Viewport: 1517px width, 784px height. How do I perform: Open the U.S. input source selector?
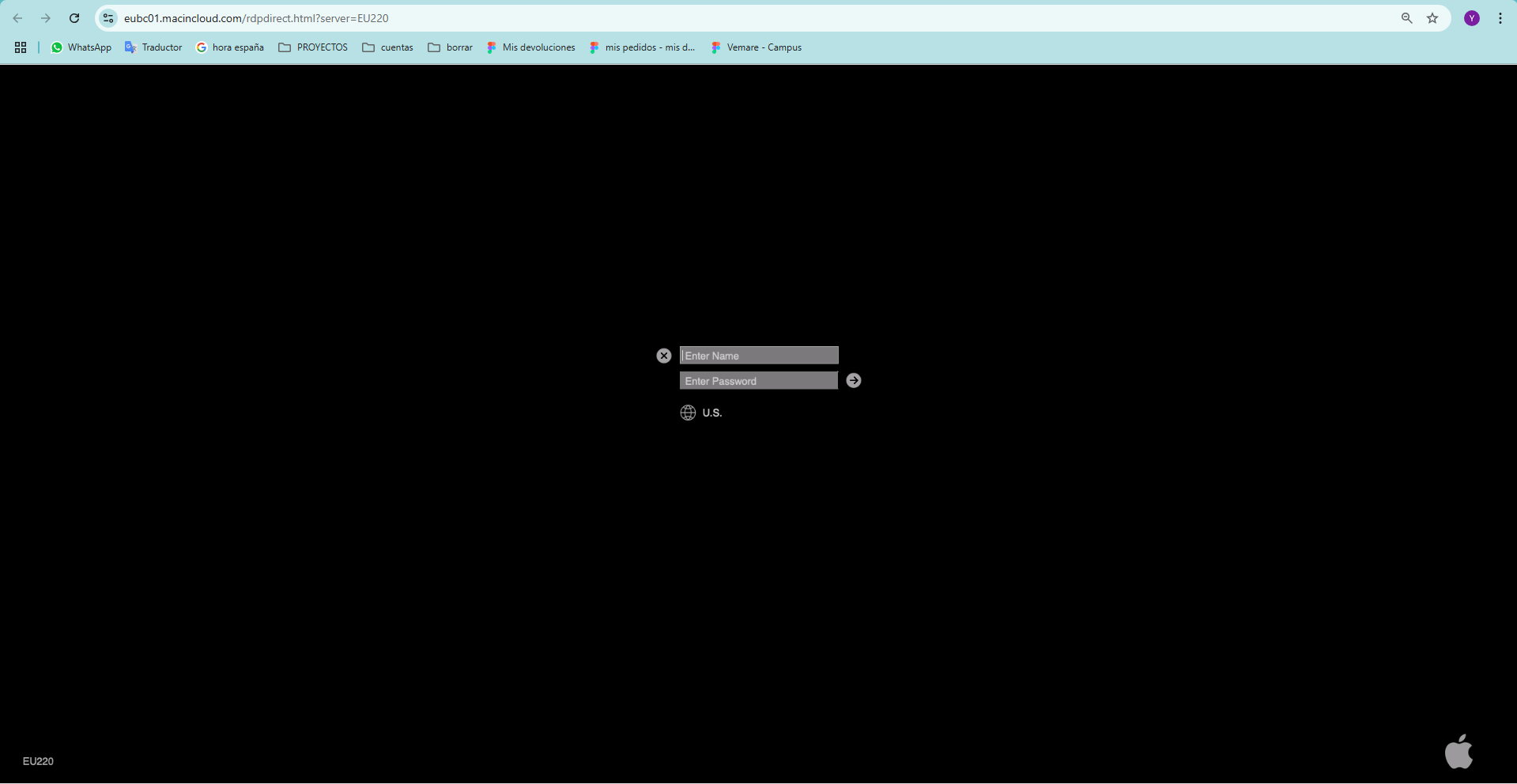click(711, 413)
